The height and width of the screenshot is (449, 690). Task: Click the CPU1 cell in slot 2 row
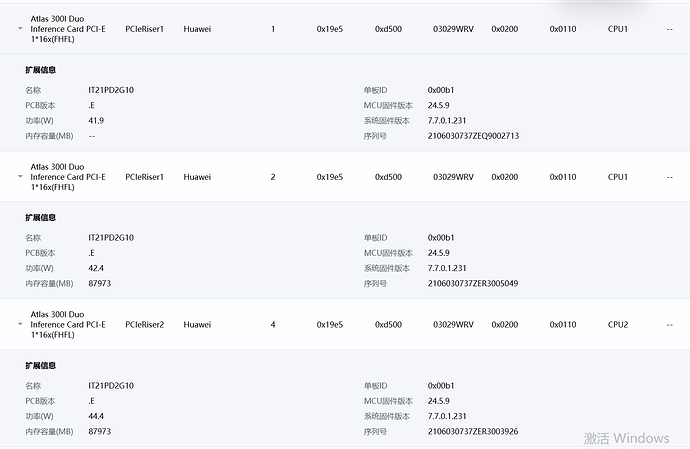point(618,177)
